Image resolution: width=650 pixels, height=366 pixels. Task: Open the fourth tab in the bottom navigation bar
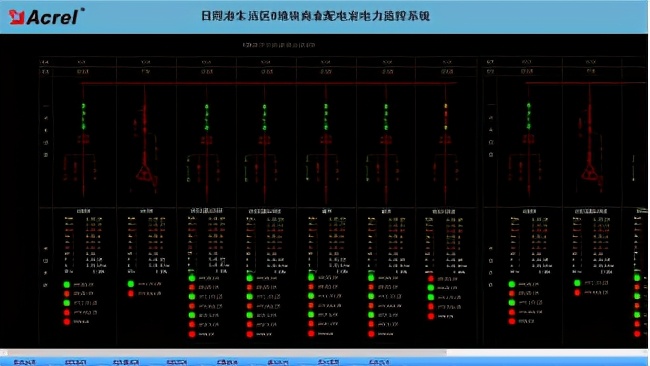click(177, 362)
